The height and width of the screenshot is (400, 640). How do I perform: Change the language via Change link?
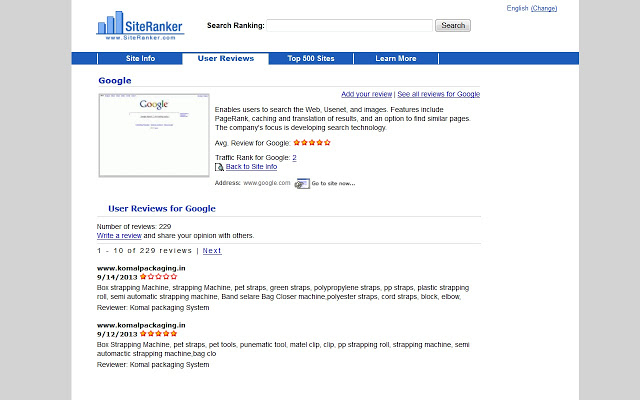[544, 8]
